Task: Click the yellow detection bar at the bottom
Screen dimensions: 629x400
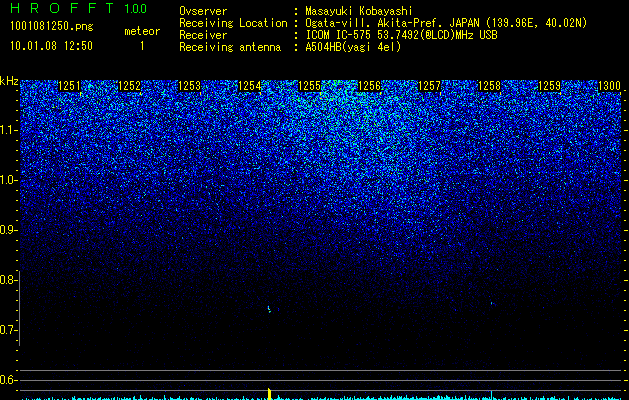Action: (270, 394)
